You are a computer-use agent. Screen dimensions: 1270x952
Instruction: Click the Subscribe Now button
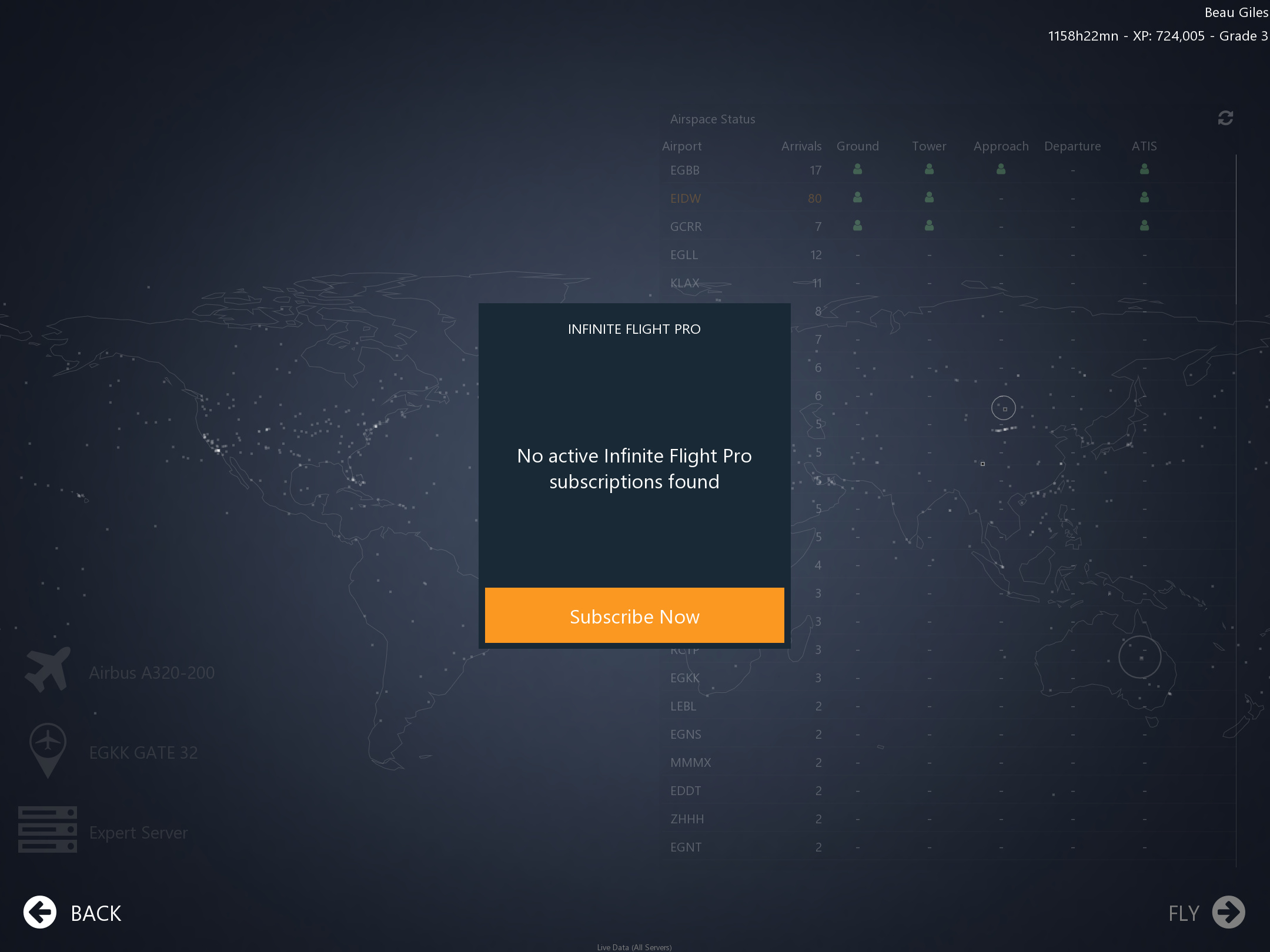[634, 616]
